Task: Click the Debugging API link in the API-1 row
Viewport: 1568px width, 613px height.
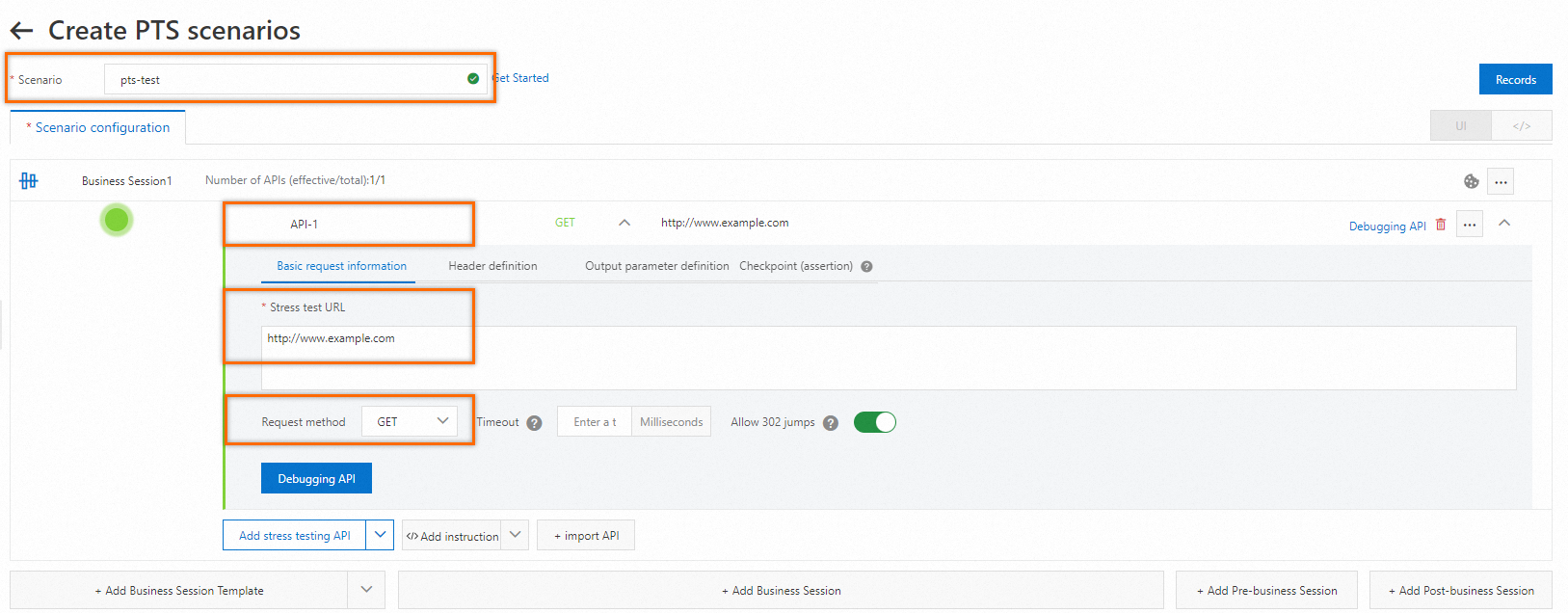Action: 1387,227
